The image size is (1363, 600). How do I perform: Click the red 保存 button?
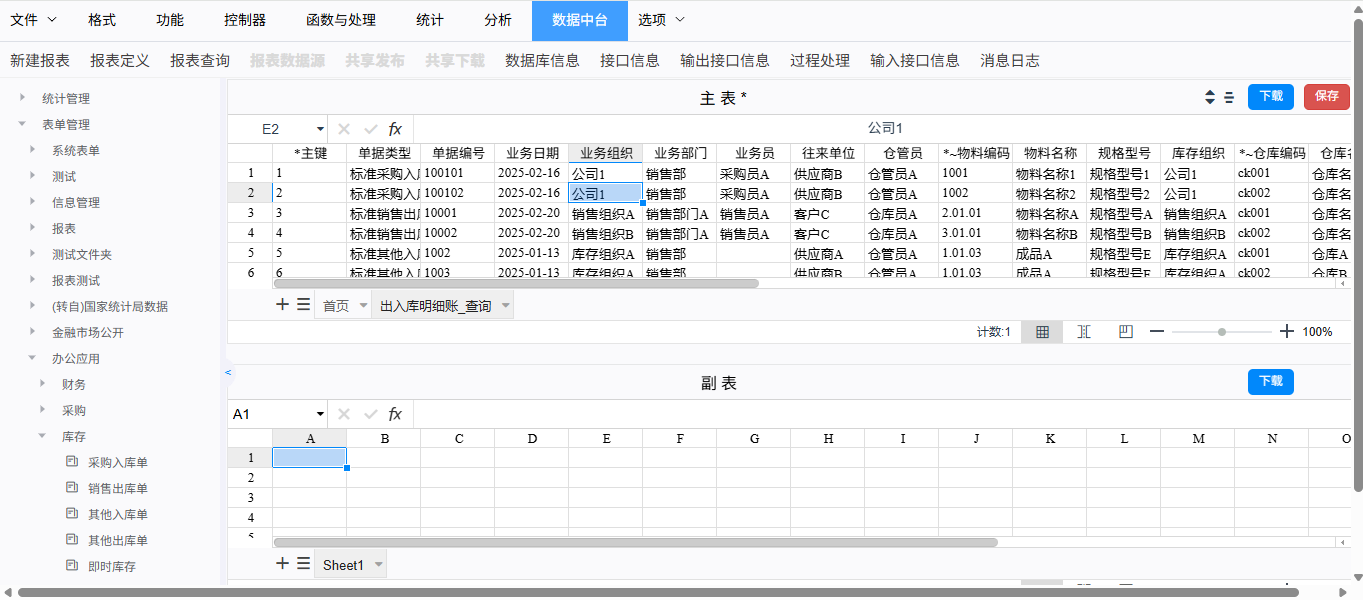(1326, 97)
